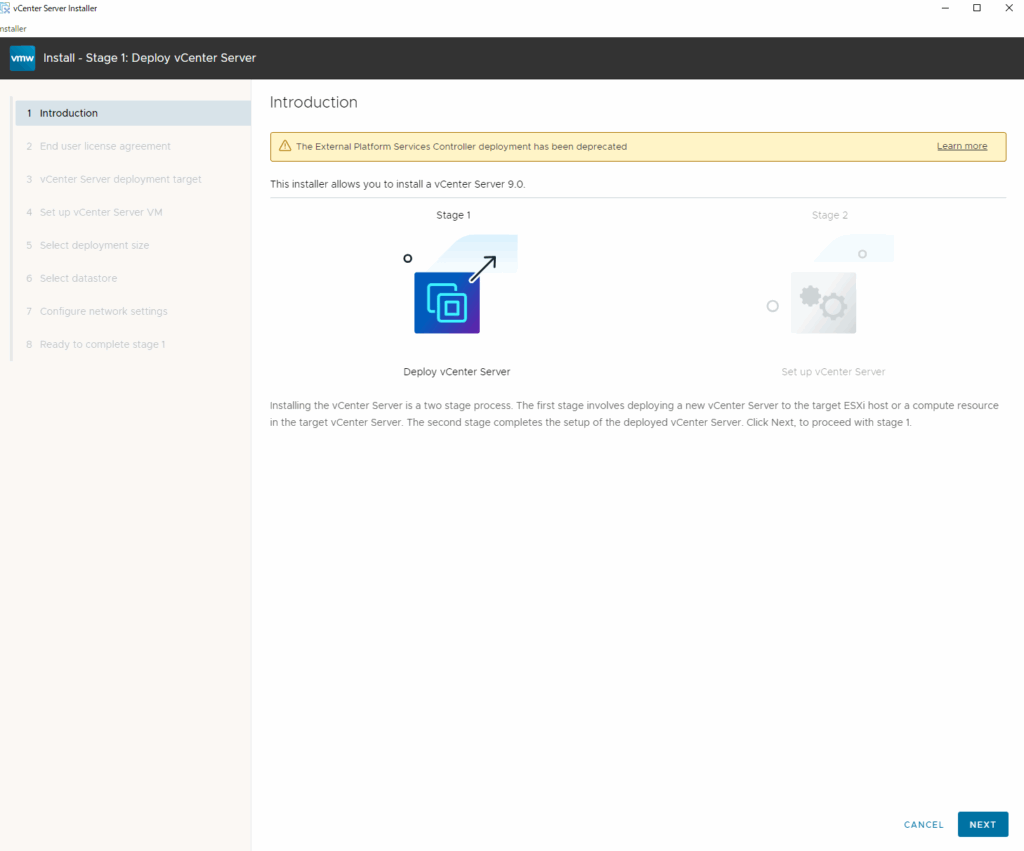
Task: Go to vCenter Server deployment target step
Action: coord(120,179)
